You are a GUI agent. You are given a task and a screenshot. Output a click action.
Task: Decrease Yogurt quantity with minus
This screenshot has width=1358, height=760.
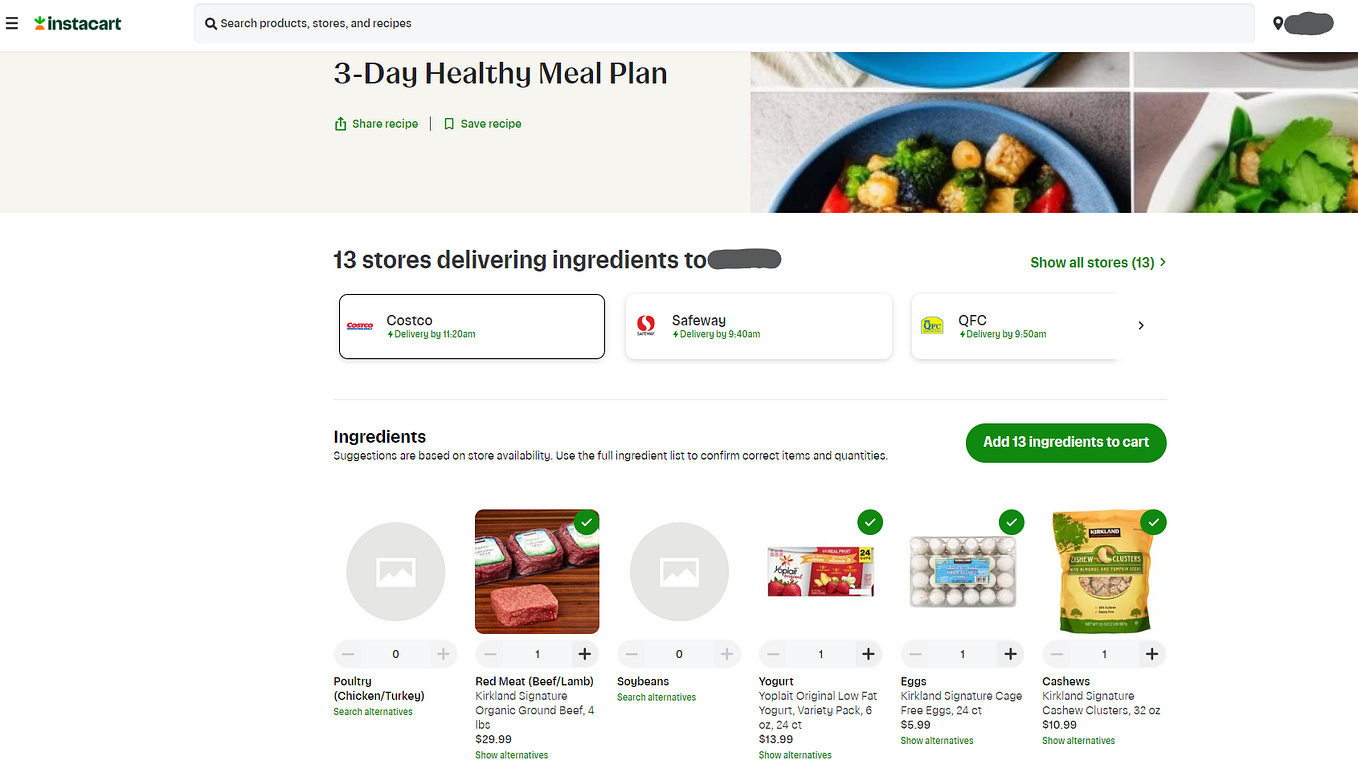pos(773,654)
